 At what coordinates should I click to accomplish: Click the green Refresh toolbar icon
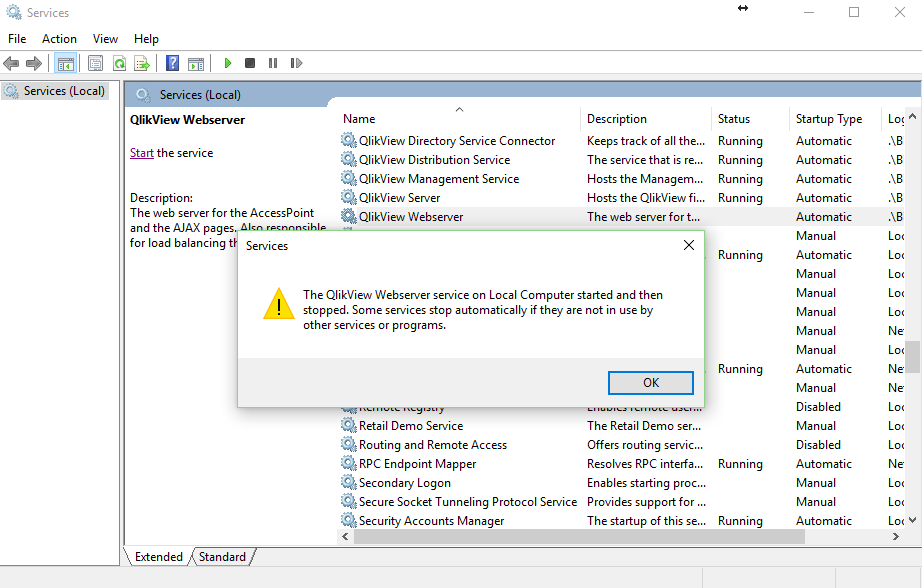click(119, 63)
